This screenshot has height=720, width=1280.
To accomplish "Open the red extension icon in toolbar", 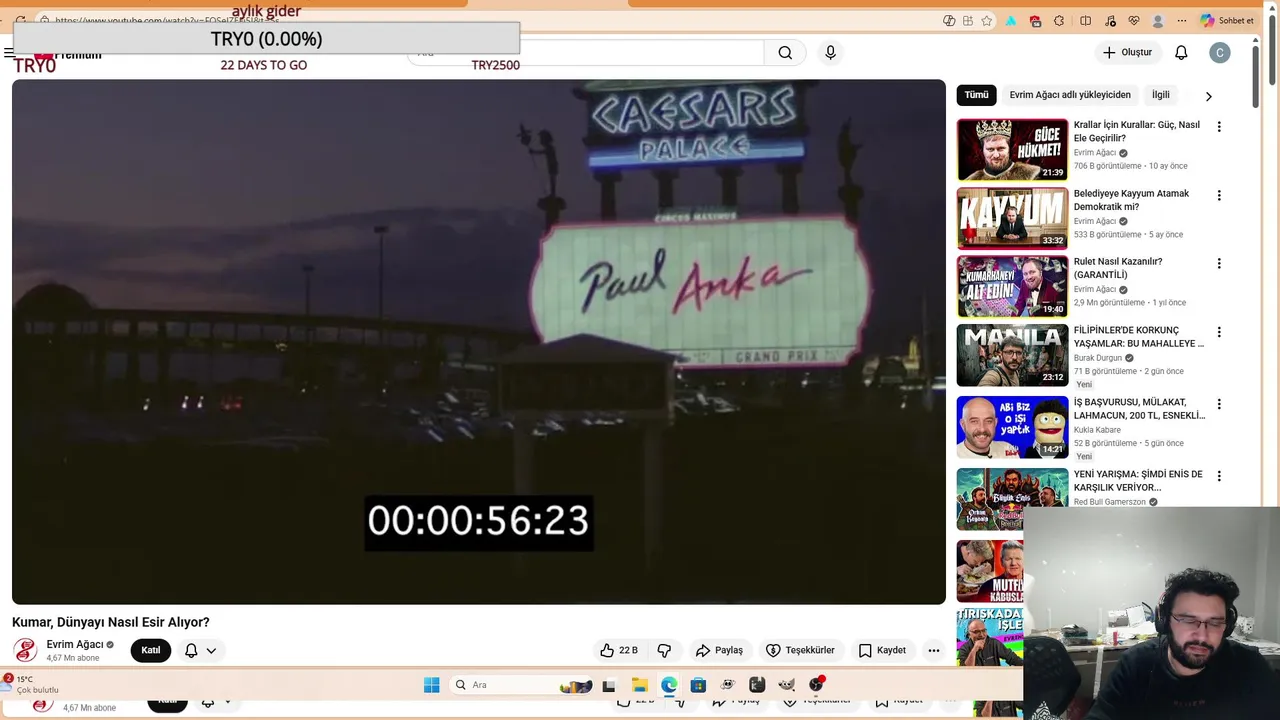I will click(x=1035, y=21).
